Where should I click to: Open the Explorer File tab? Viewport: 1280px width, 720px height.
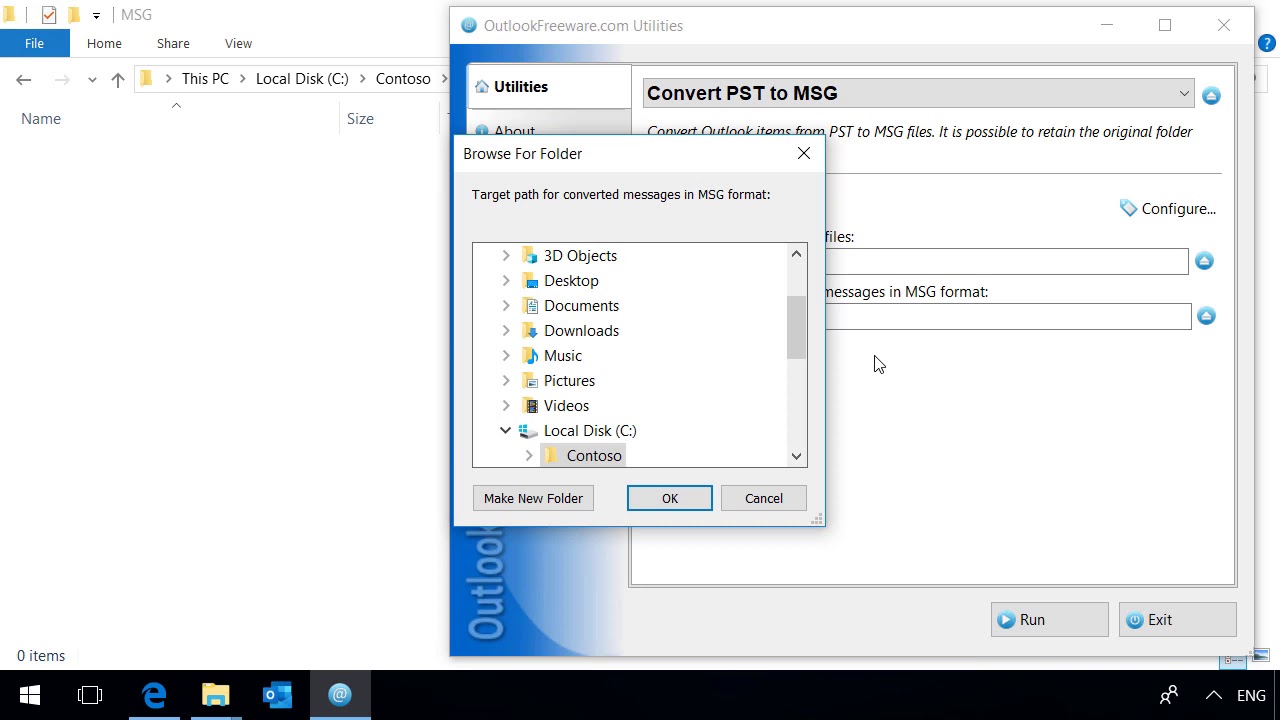(x=34, y=43)
